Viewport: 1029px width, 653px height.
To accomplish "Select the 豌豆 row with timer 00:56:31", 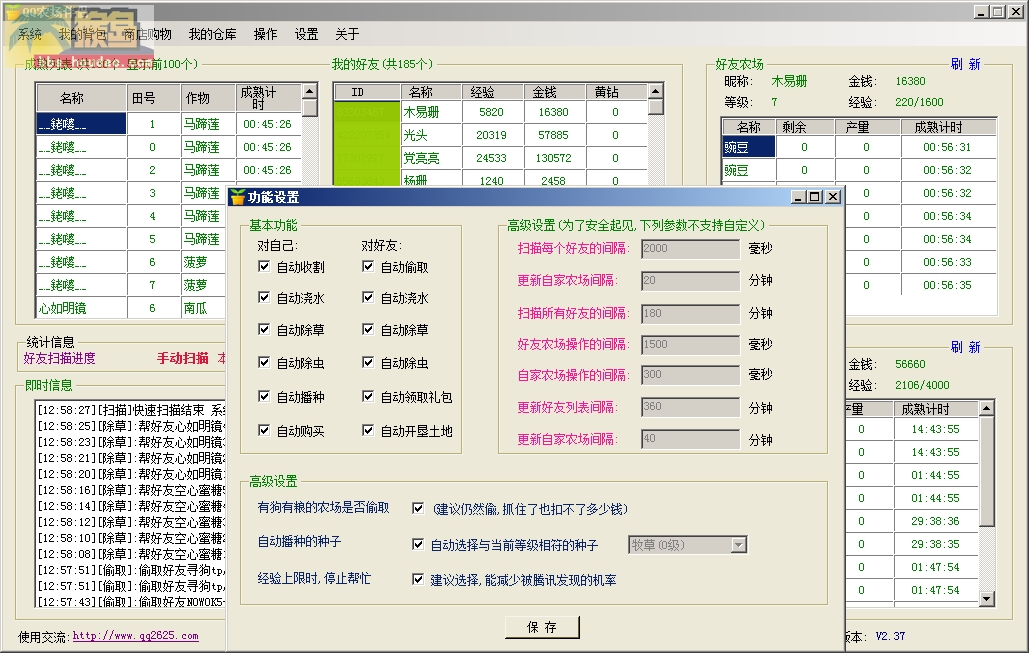I will [x=858, y=147].
